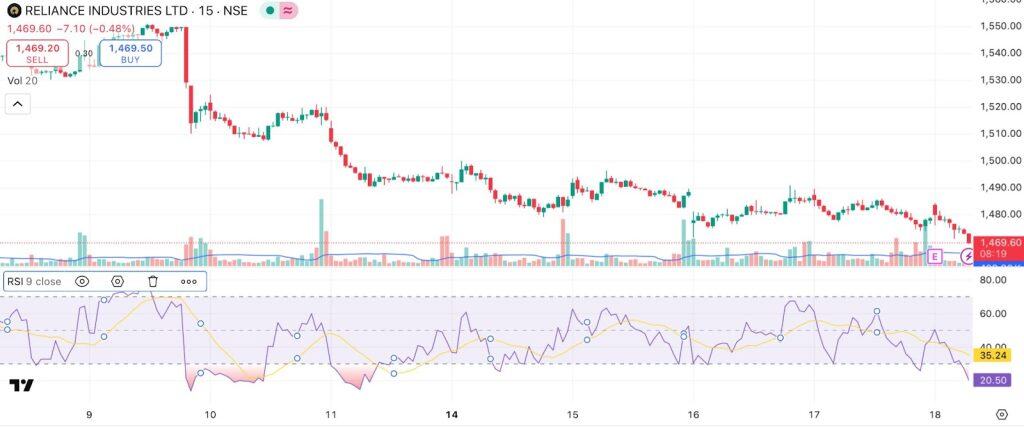Image resolution: width=1024 pixels, height=427 pixels.
Task: Collapse the indicator legend with chevron
Action: (18, 104)
